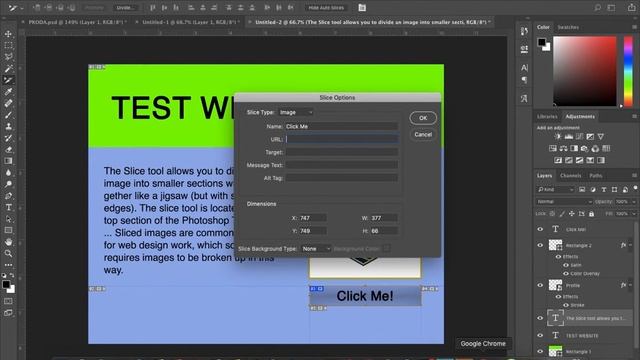This screenshot has height=360, width=640.
Task: Open the Fill value dropdown
Action: click(634, 213)
